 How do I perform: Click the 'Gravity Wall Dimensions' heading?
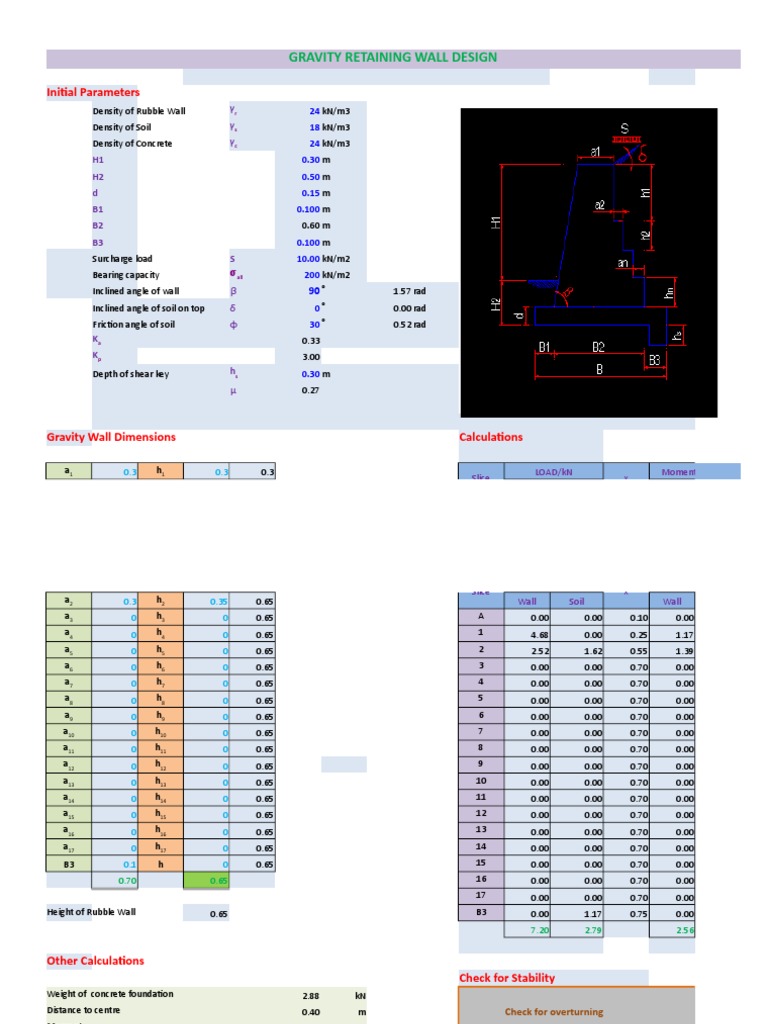pos(111,437)
